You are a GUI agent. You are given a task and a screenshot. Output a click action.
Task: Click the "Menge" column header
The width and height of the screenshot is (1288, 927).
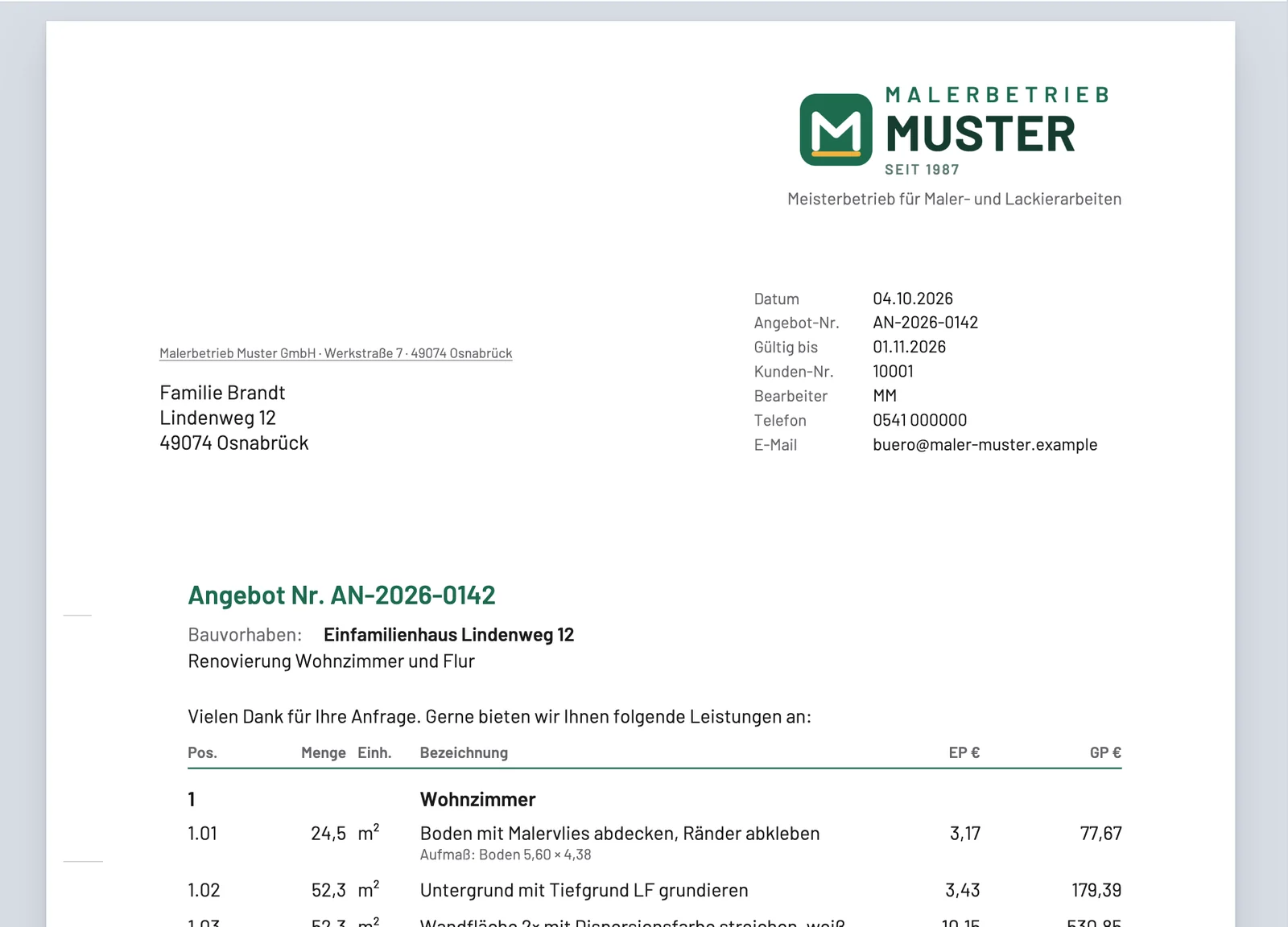[324, 753]
